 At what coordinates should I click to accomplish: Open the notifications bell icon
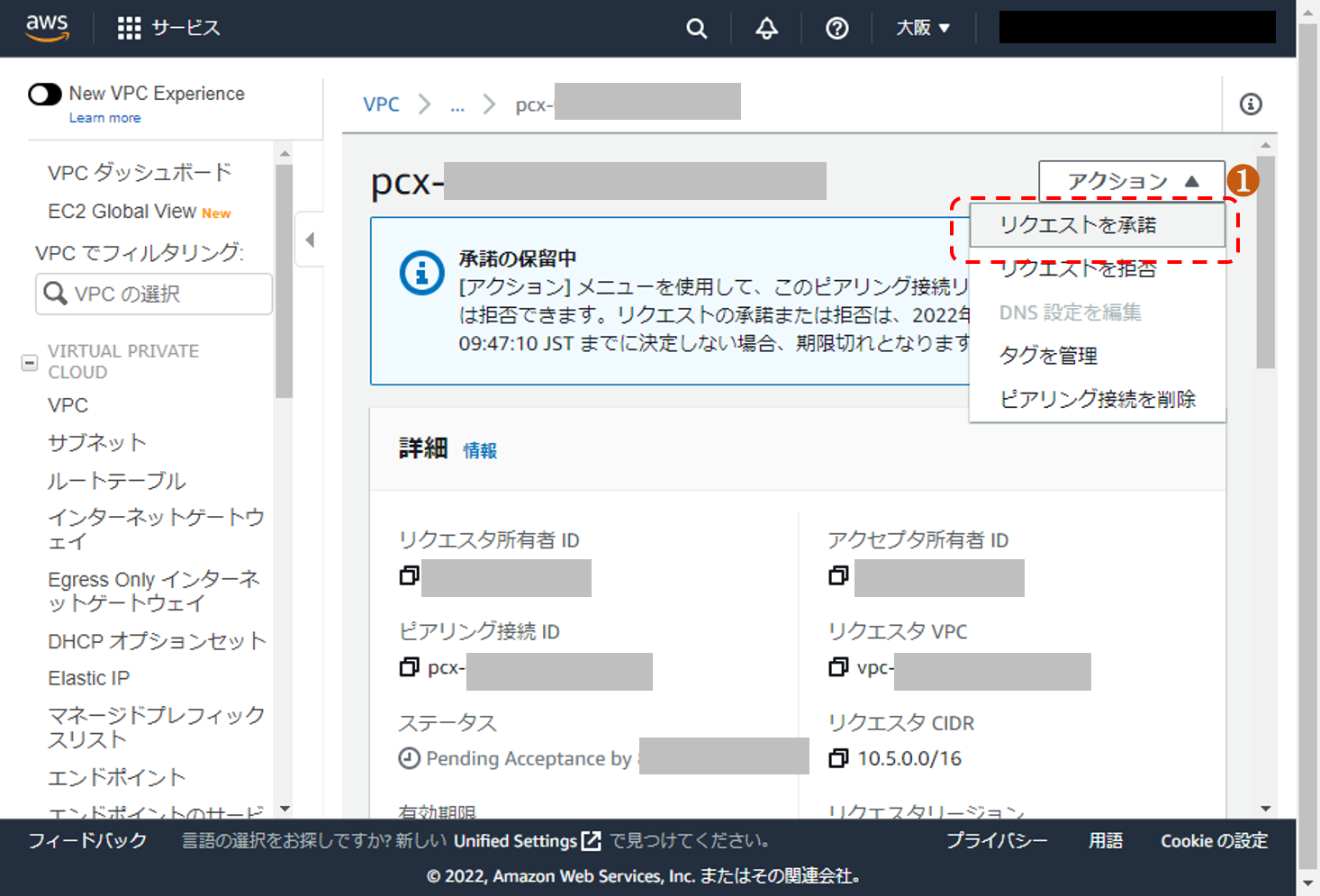766,29
